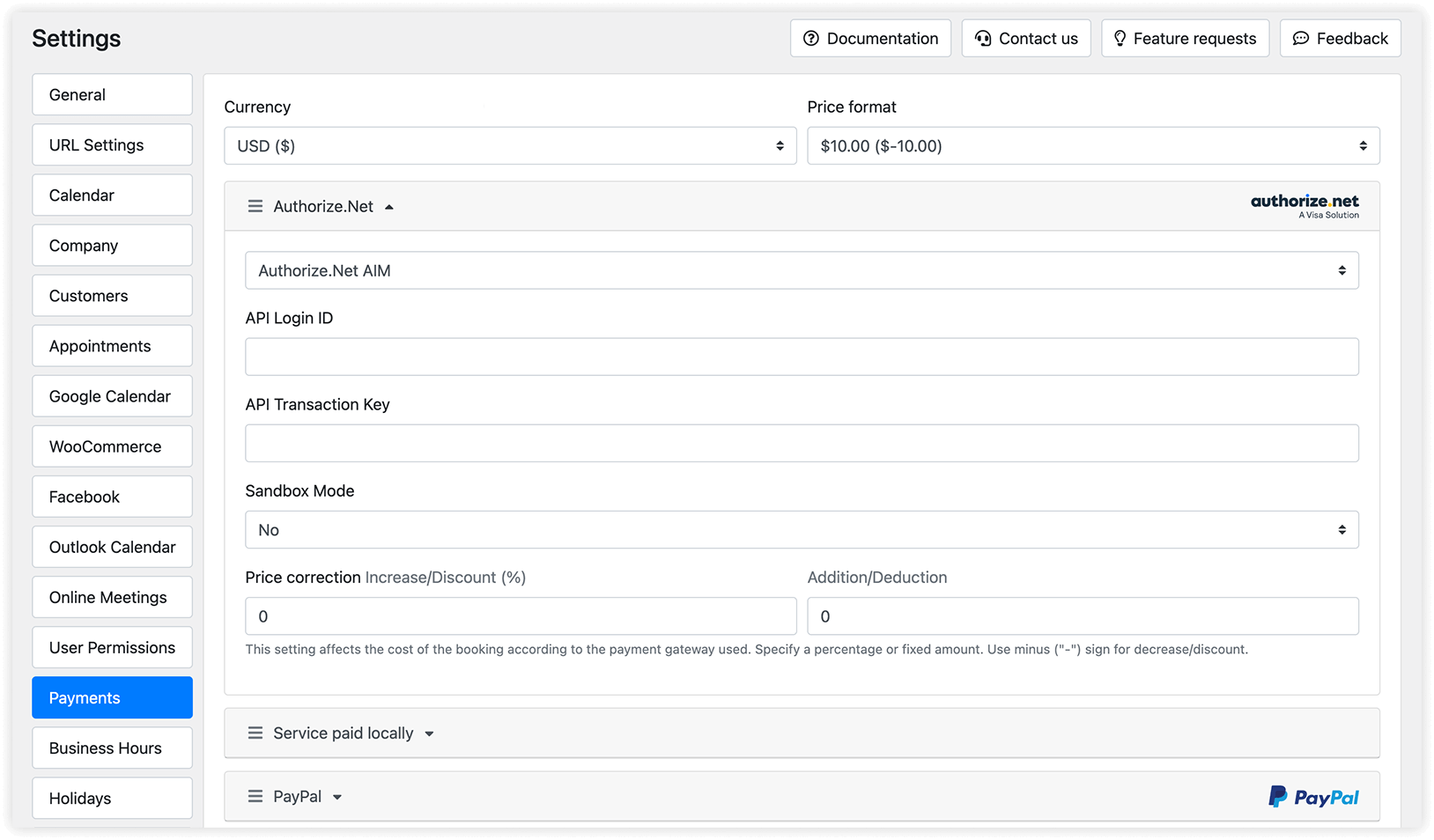Click the Feedback button
1434x840 pixels.
pyautogui.click(x=1340, y=39)
